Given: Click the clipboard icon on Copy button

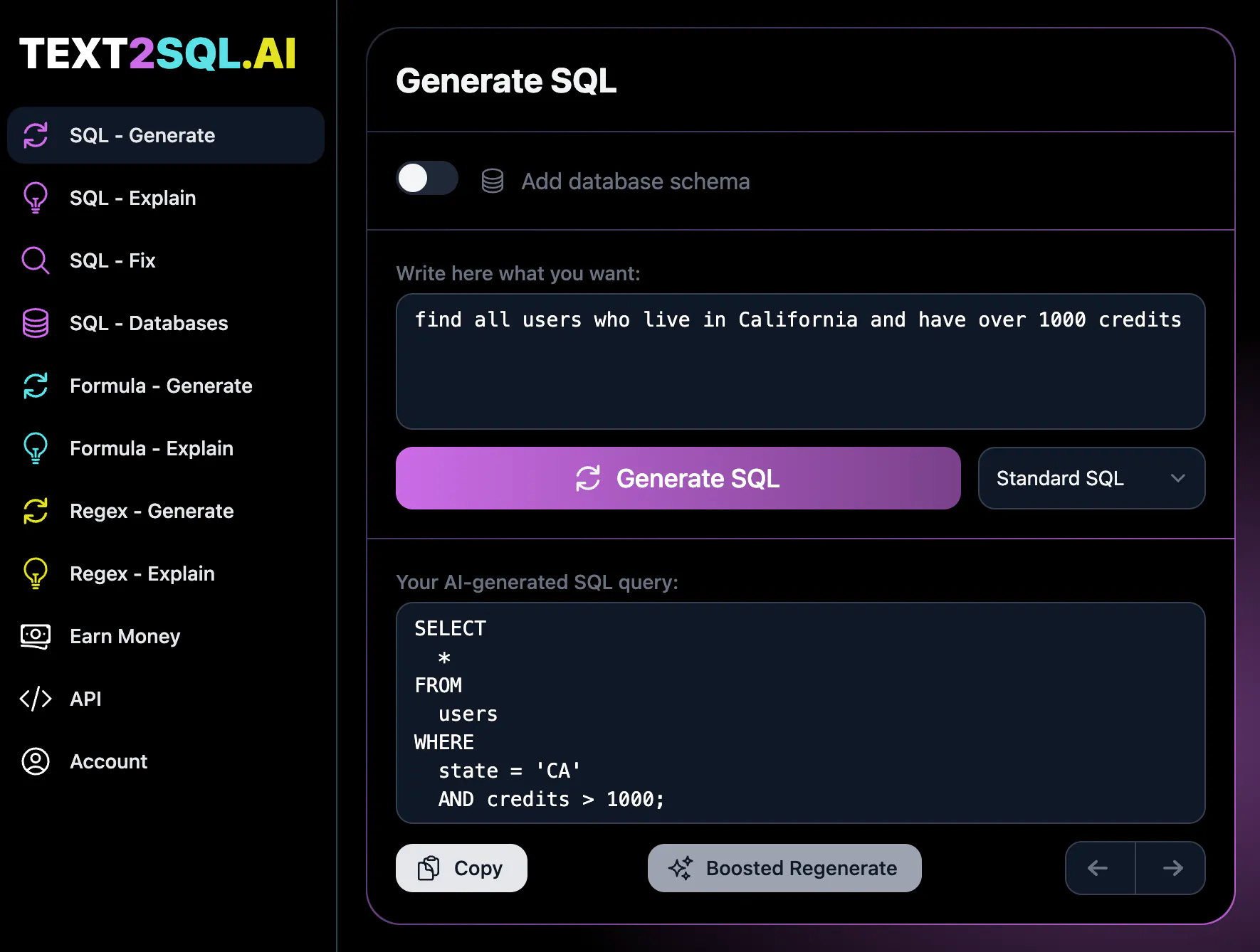Looking at the screenshot, I should click(429, 868).
